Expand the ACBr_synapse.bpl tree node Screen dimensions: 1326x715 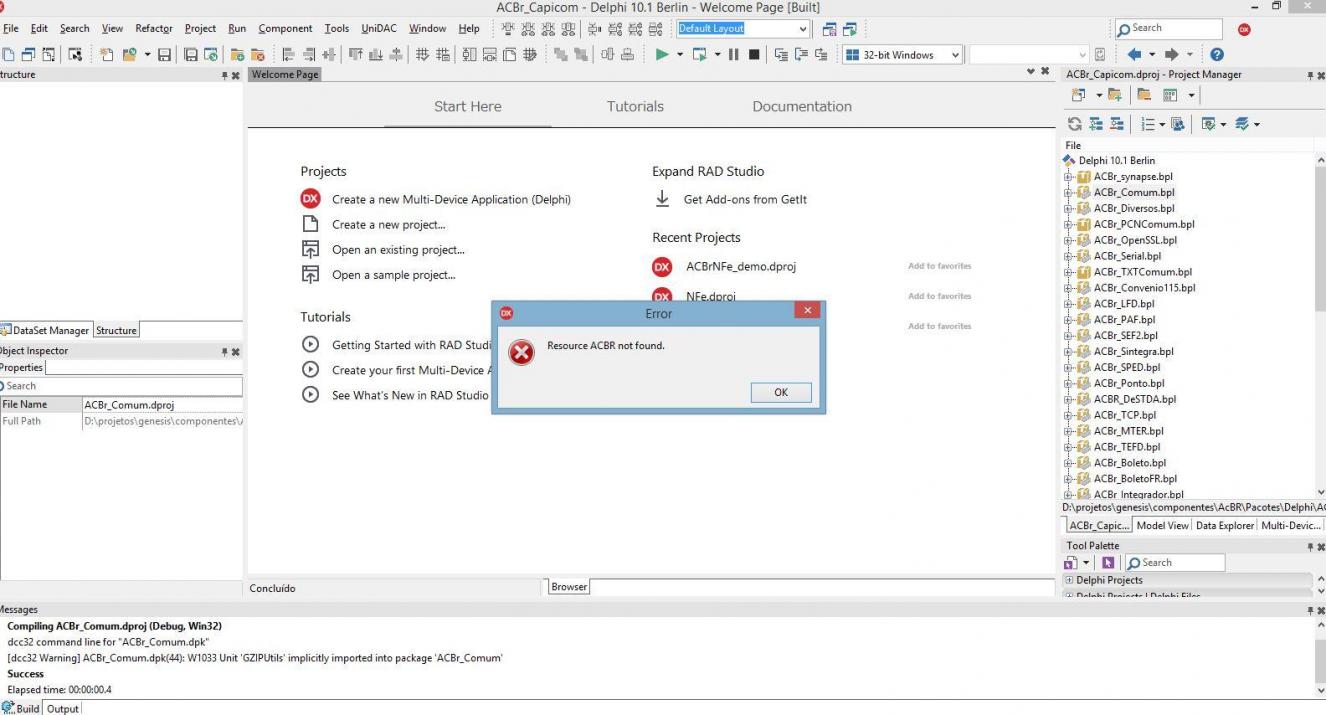1068,177
